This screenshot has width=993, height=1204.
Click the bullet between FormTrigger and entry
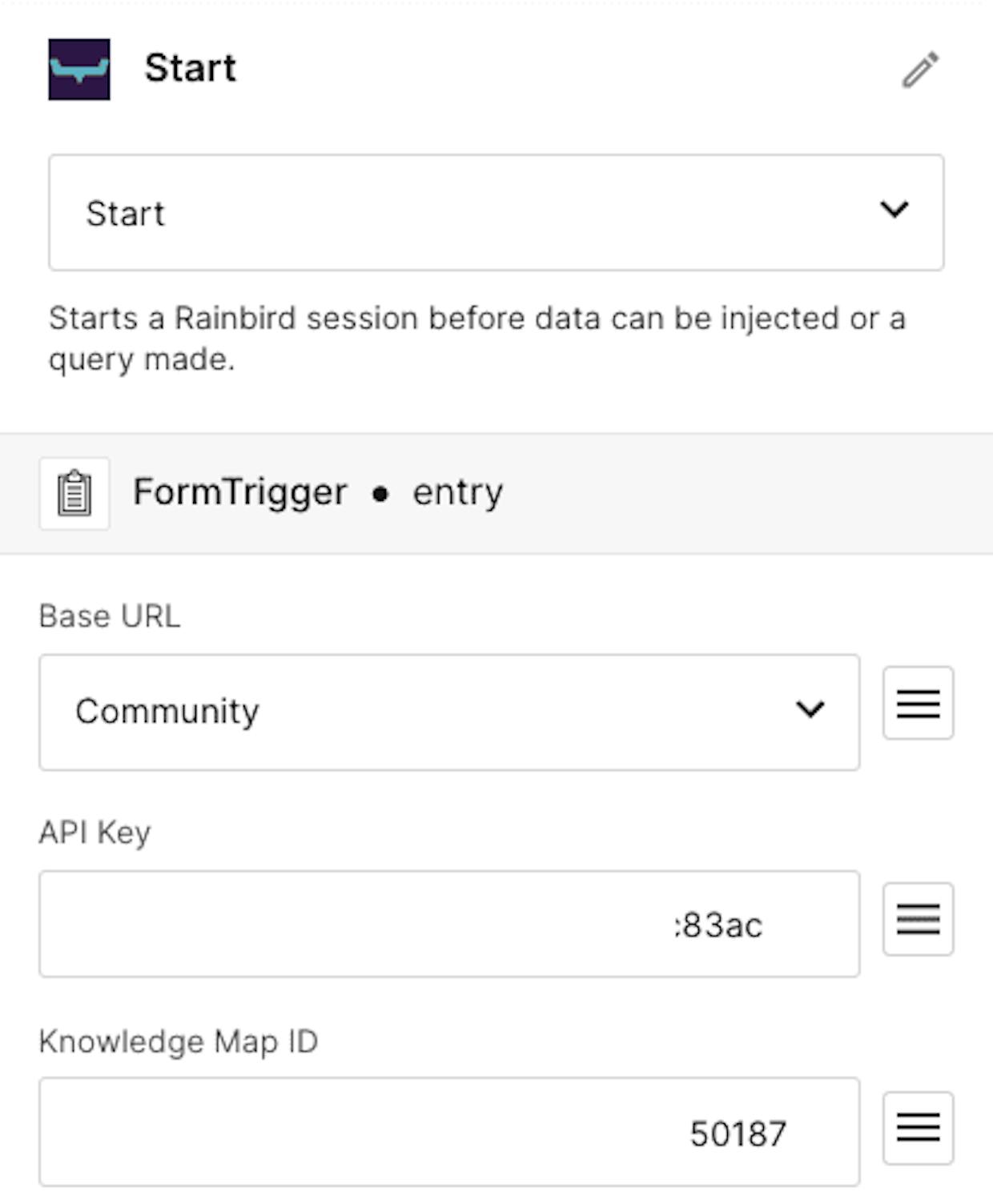tap(380, 494)
